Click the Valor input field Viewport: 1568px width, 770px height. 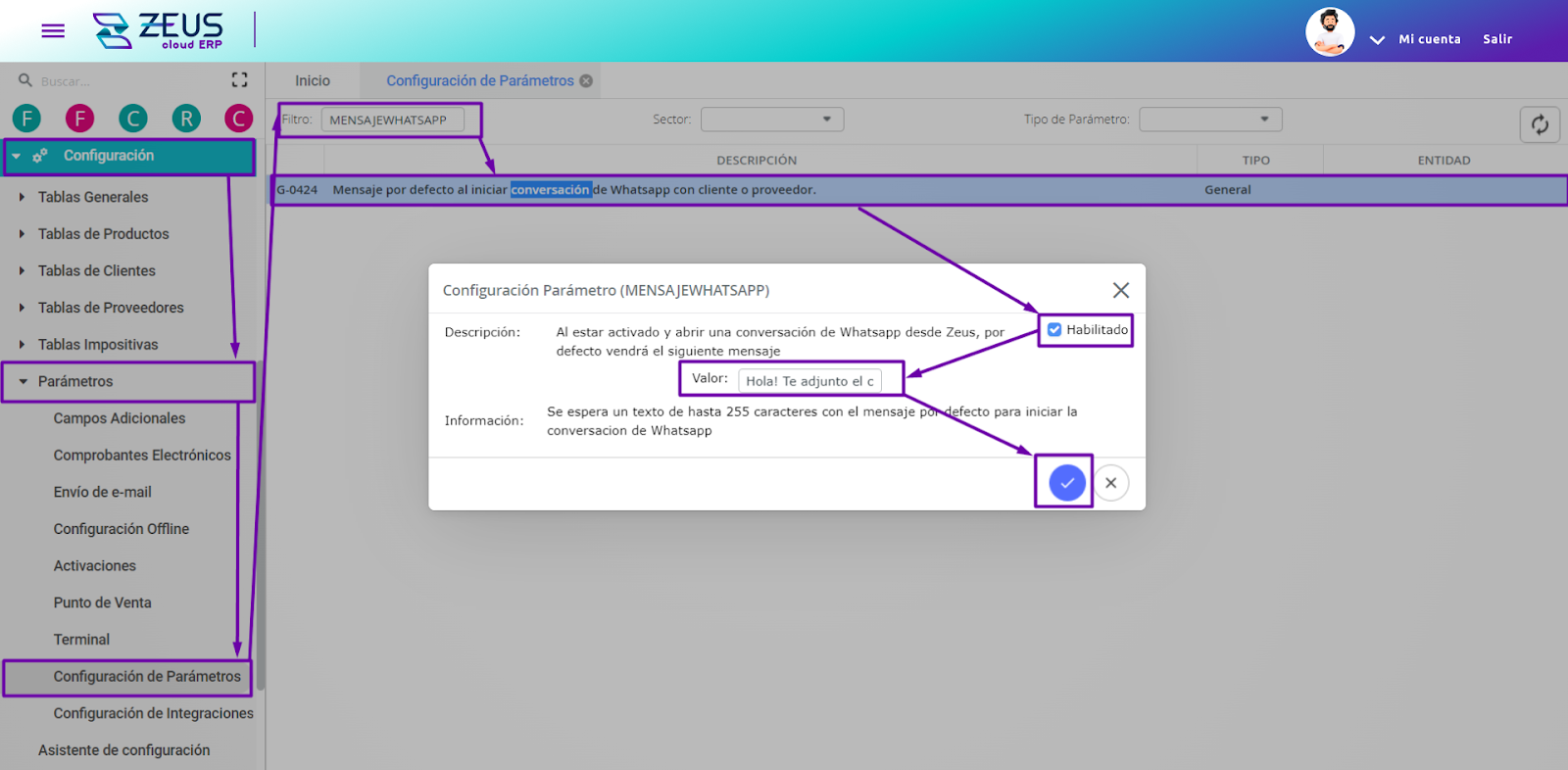click(809, 381)
